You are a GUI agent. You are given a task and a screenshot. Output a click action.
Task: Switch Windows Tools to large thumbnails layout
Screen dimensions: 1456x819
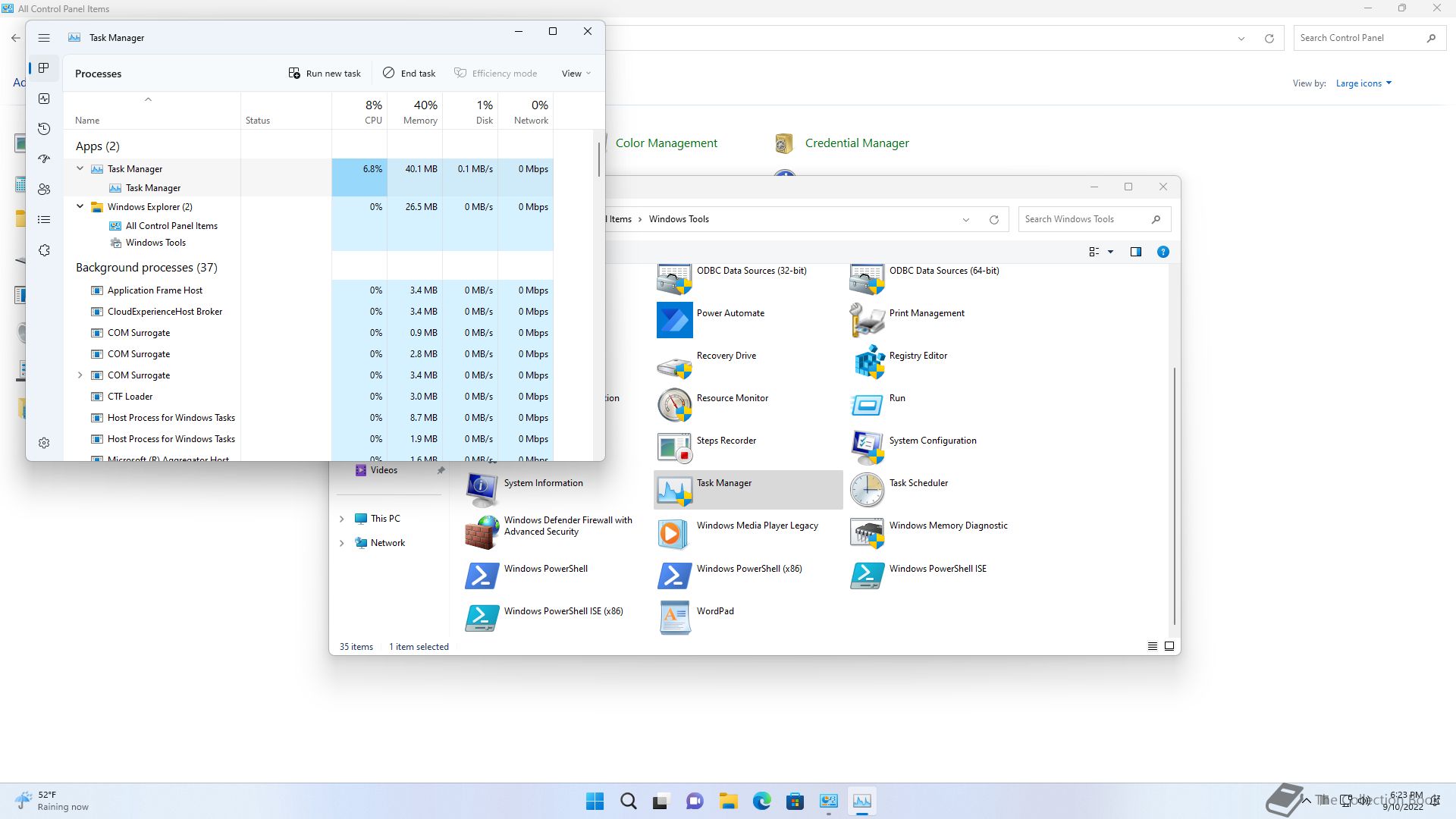point(1169,646)
